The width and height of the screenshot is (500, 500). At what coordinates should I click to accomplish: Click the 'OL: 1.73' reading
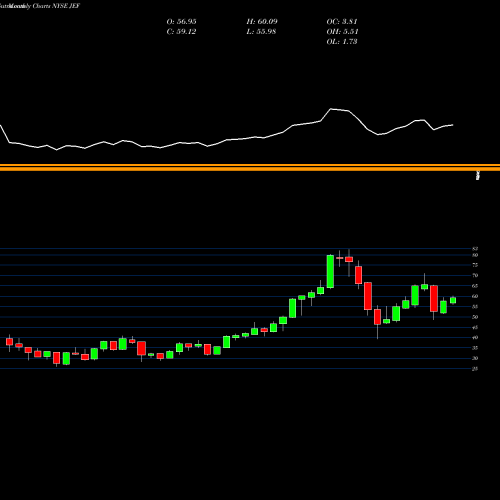click(342, 42)
